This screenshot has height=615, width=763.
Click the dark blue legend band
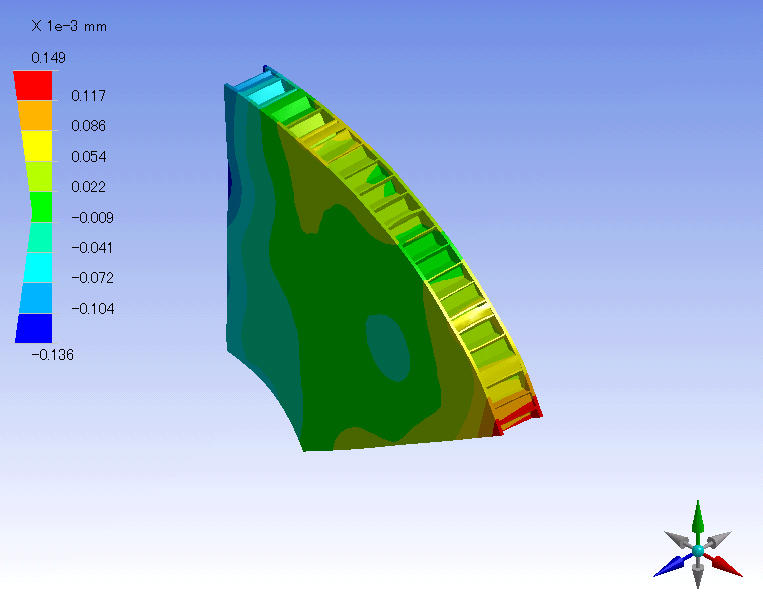34,328
